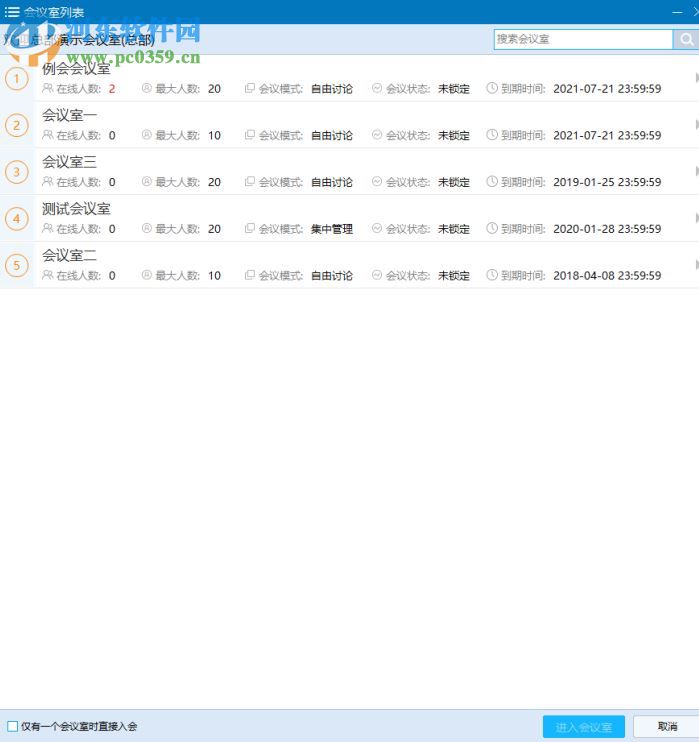Screen dimensions: 699x742
Task: Click the 会议室二 room name
Action: click(70, 256)
